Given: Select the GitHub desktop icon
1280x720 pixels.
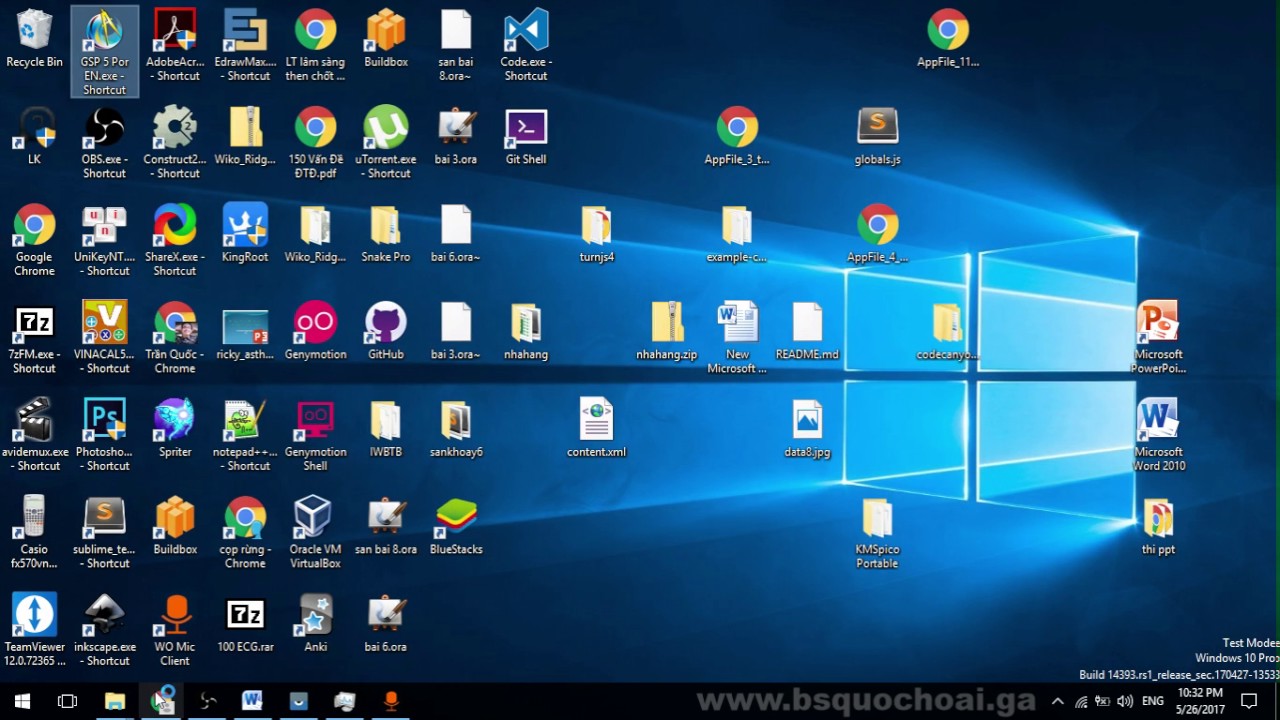Looking at the screenshot, I should point(386,331).
